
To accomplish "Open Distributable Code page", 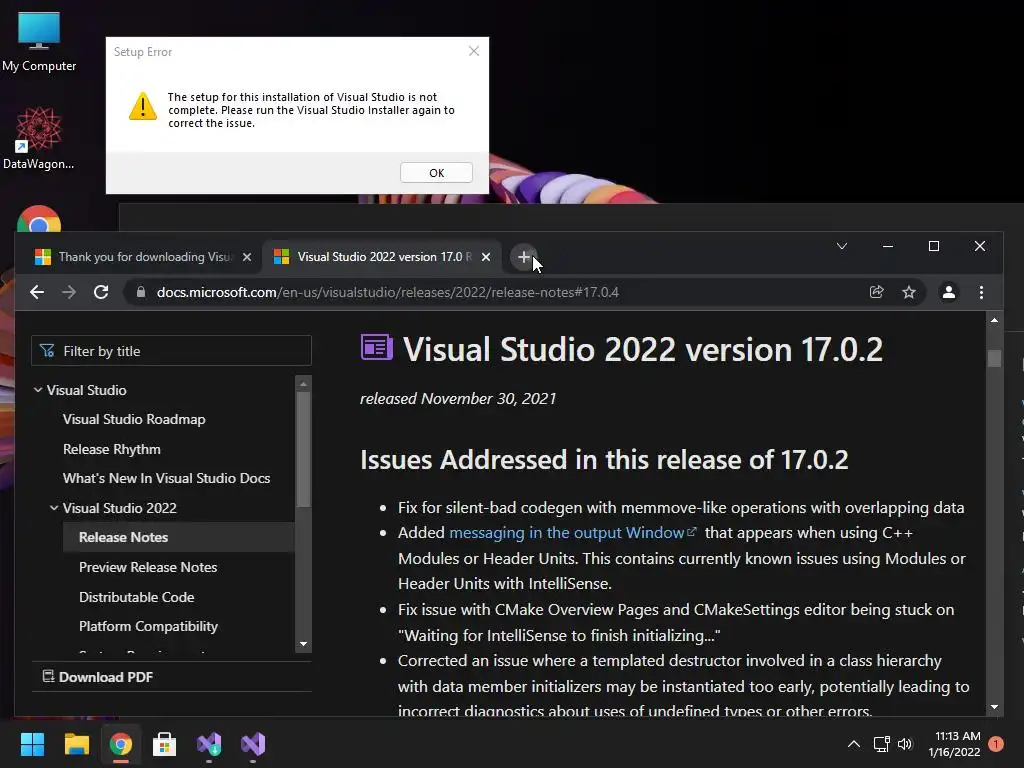I will (136, 597).
